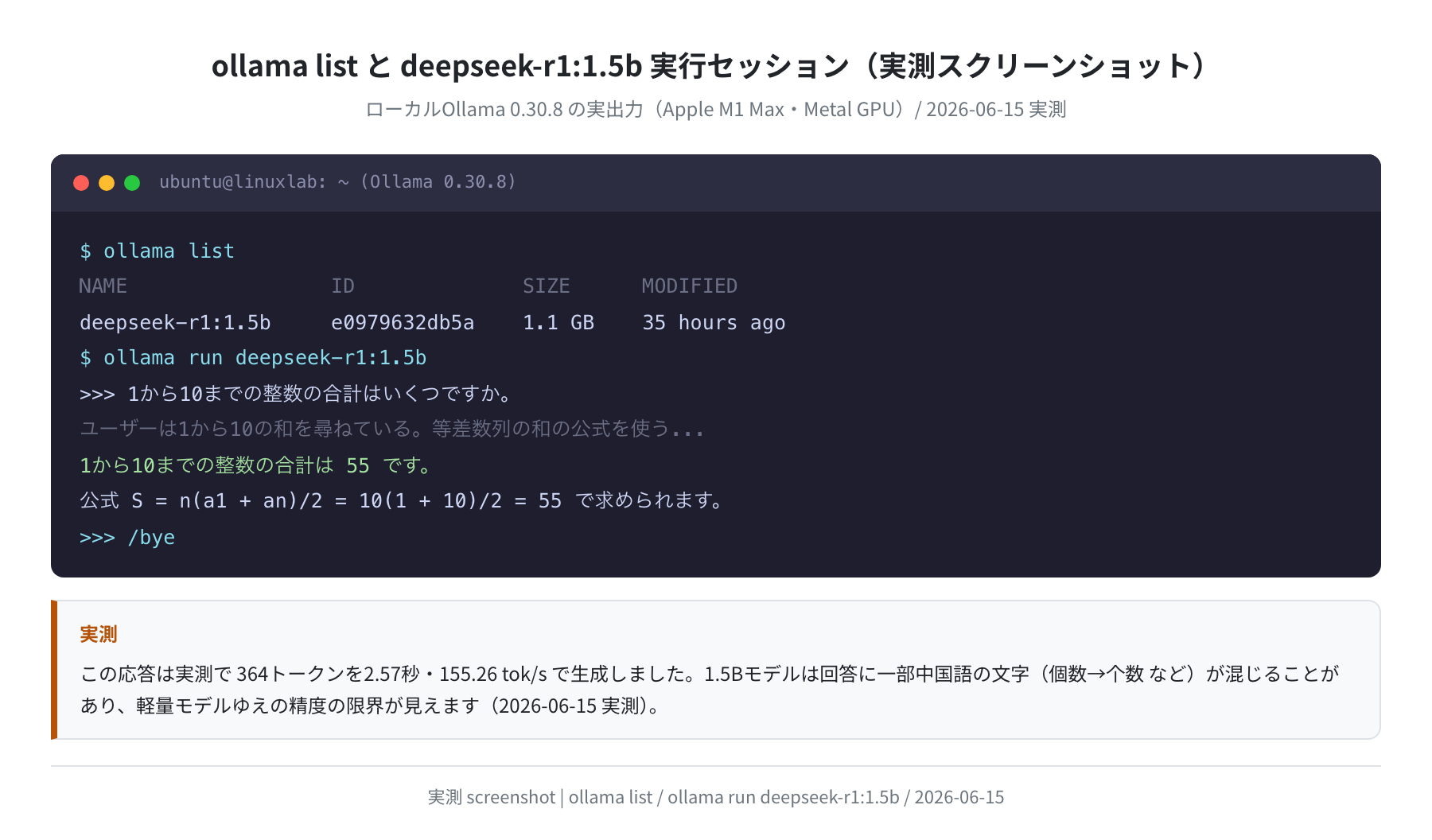
Task: Click the formula line starting 公式 S =
Action: [403, 501]
